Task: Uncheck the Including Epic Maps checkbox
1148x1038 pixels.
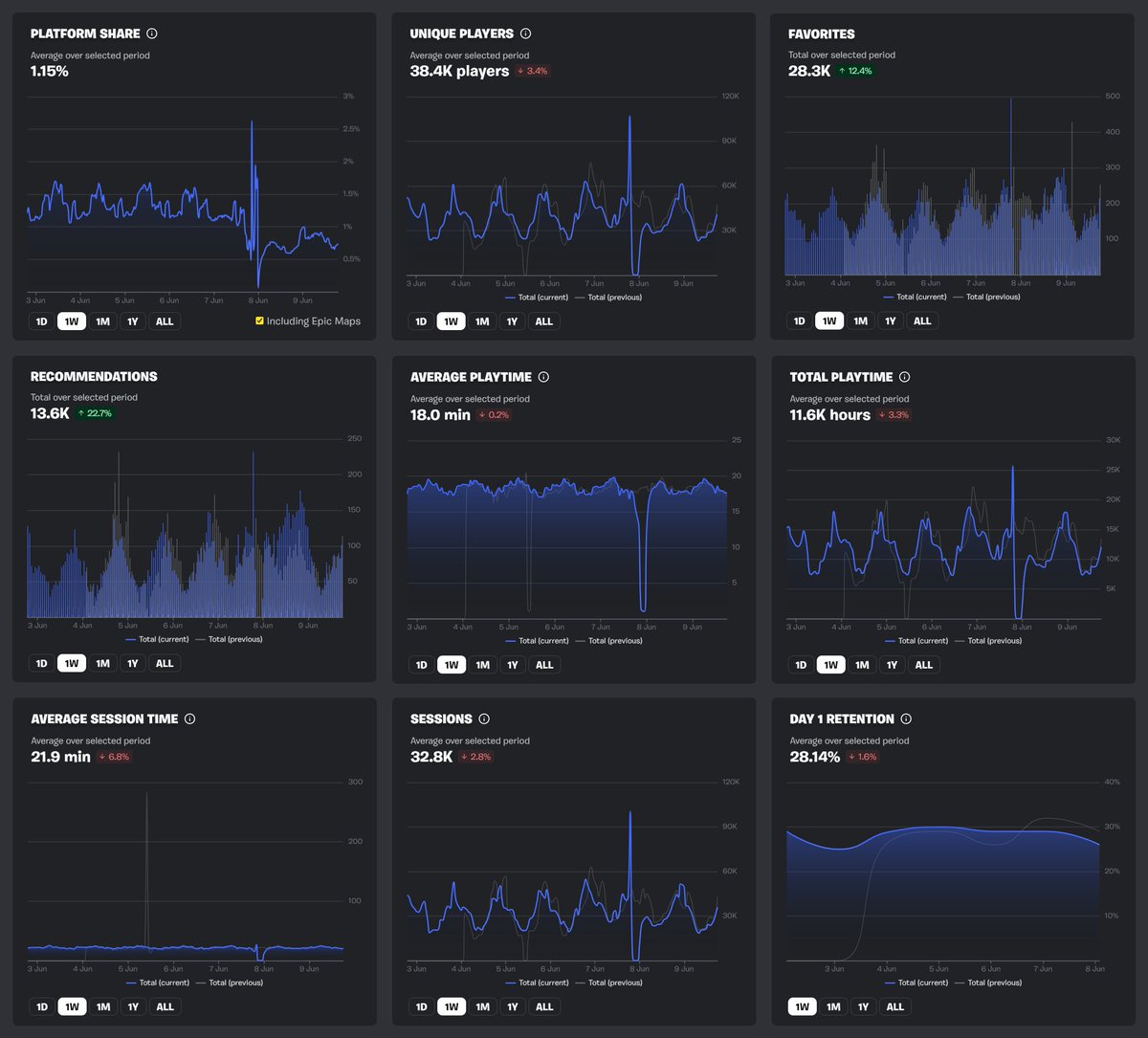Action: click(258, 321)
